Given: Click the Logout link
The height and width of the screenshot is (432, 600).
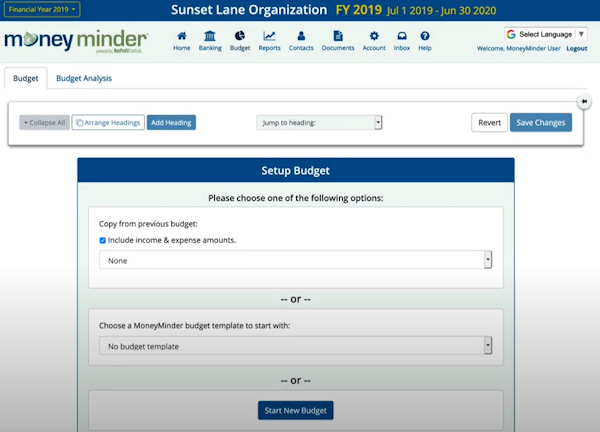Looking at the screenshot, I should coord(577,49).
